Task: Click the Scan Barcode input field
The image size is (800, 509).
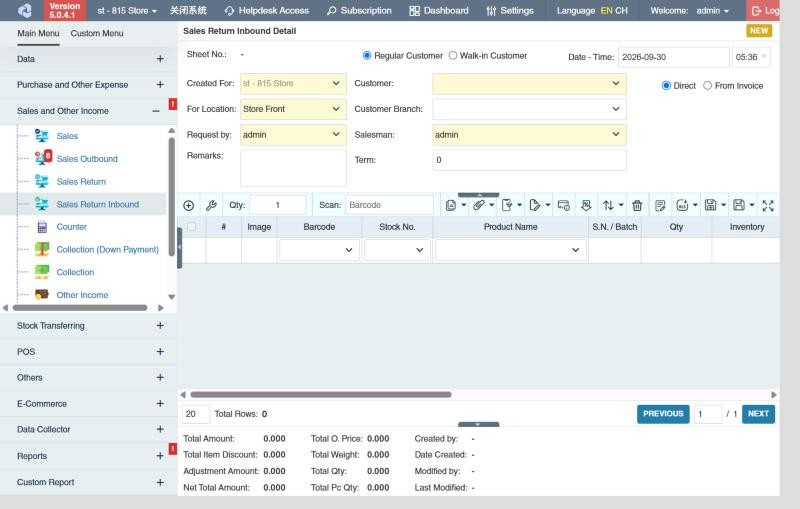Action: [x=389, y=205]
